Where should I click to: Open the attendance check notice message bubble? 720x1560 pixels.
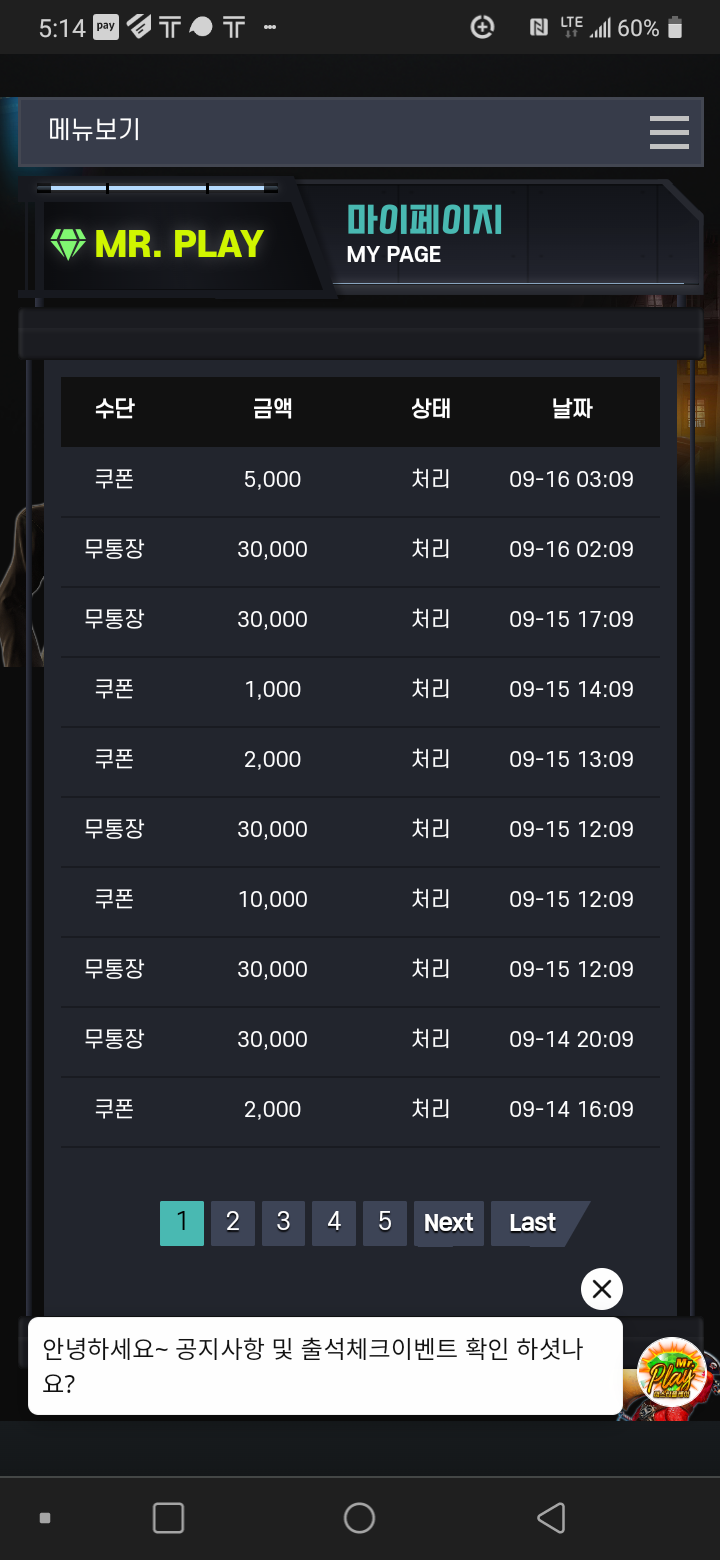325,1366
